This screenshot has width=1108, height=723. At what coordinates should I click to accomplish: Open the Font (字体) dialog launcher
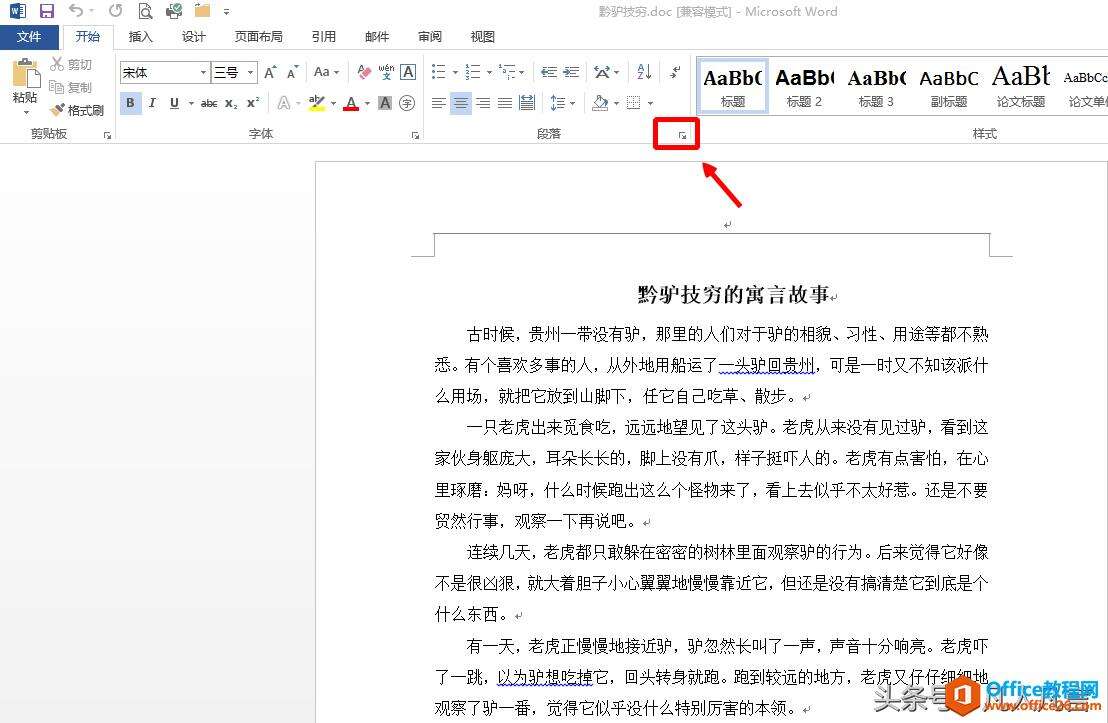pyautogui.click(x=415, y=135)
